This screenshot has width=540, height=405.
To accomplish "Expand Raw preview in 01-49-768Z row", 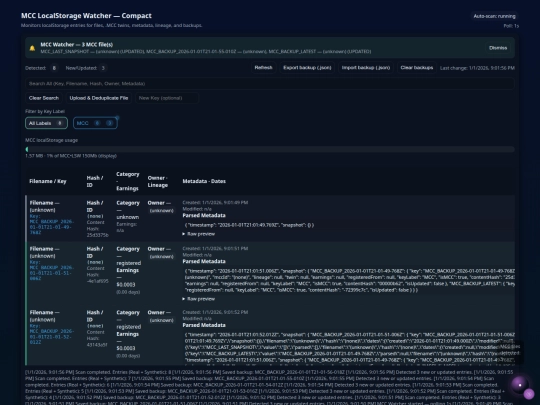I will click(199, 234).
